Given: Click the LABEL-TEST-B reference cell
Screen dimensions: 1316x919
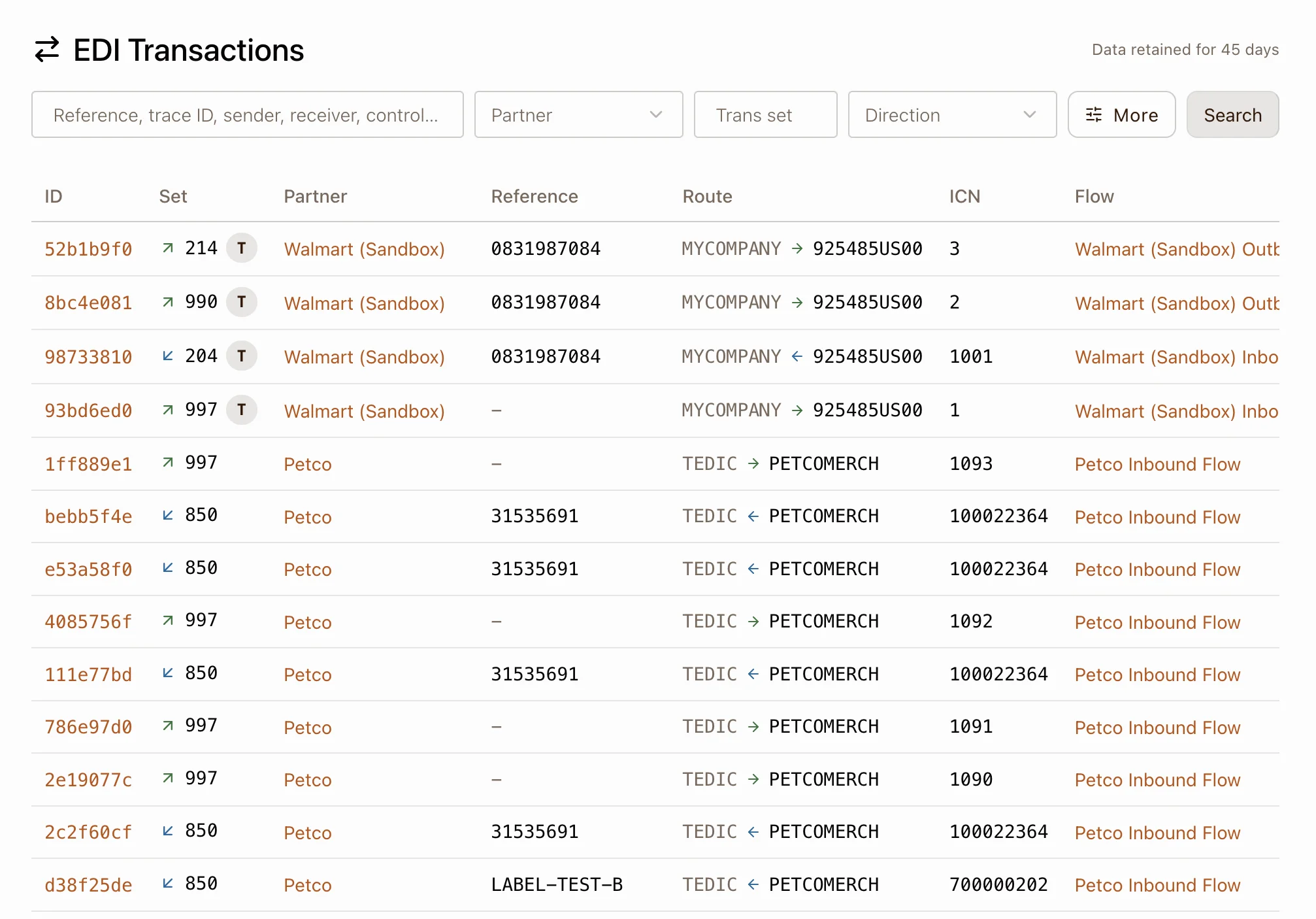Looking at the screenshot, I should tap(557, 884).
